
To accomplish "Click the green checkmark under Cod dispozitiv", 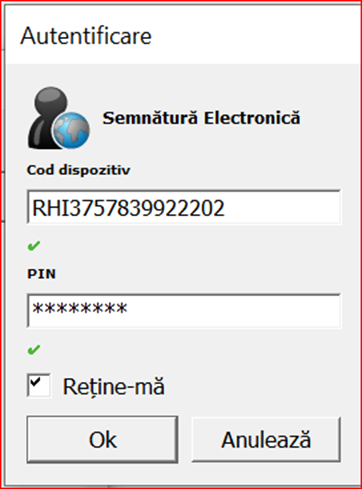I will coord(34,246).
